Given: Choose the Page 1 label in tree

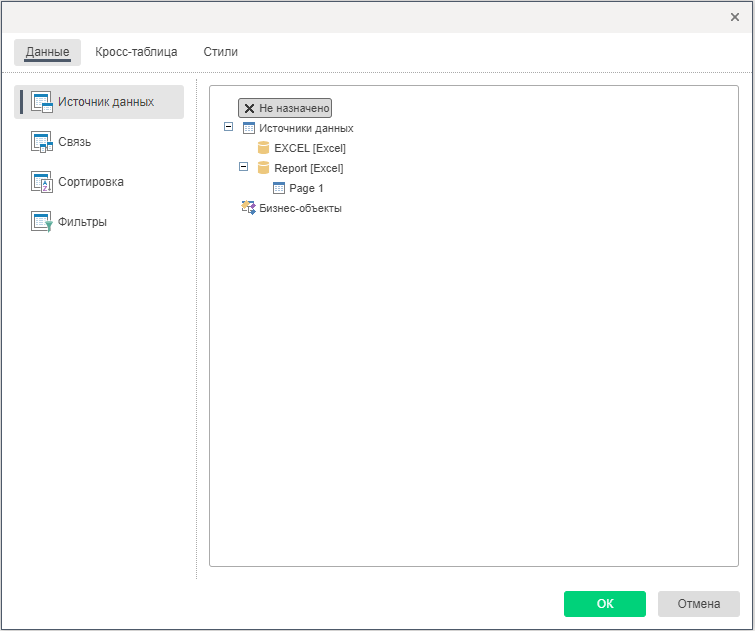Looking at the screenshot, I should (x=306, y=188).
